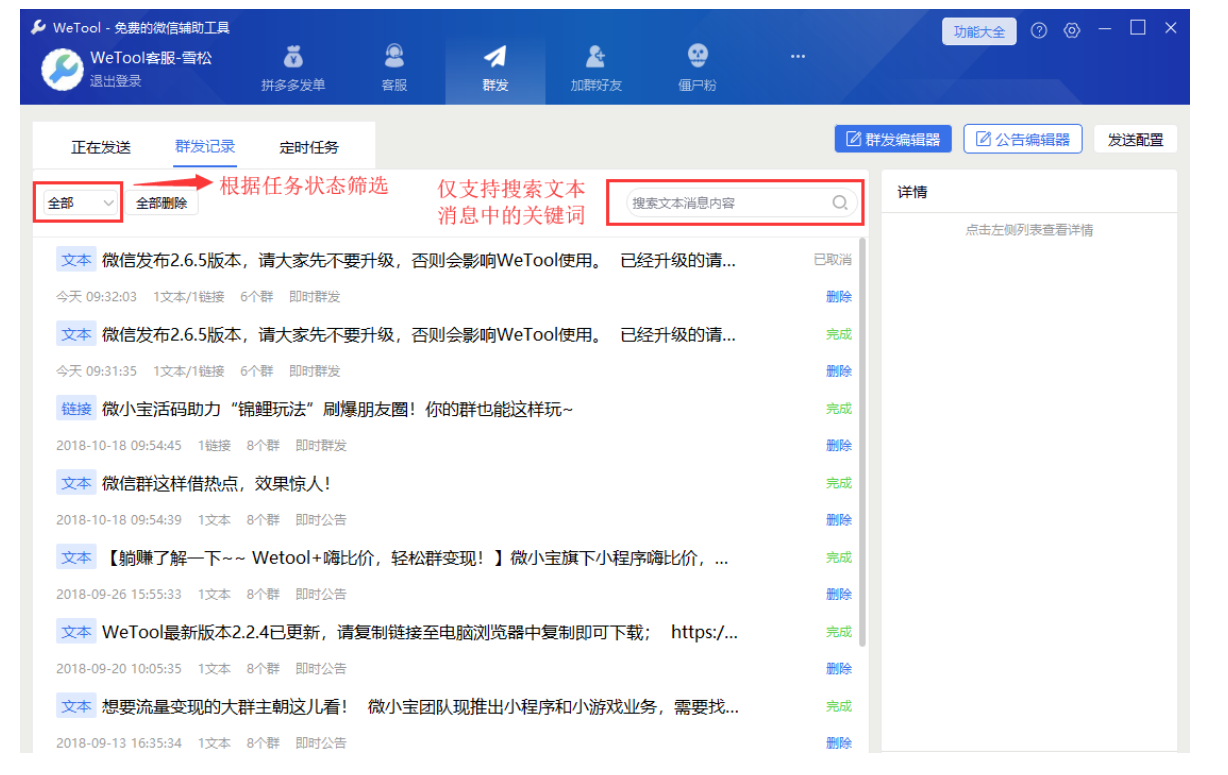Click the 已取消 status label

(x=832, y=260)
